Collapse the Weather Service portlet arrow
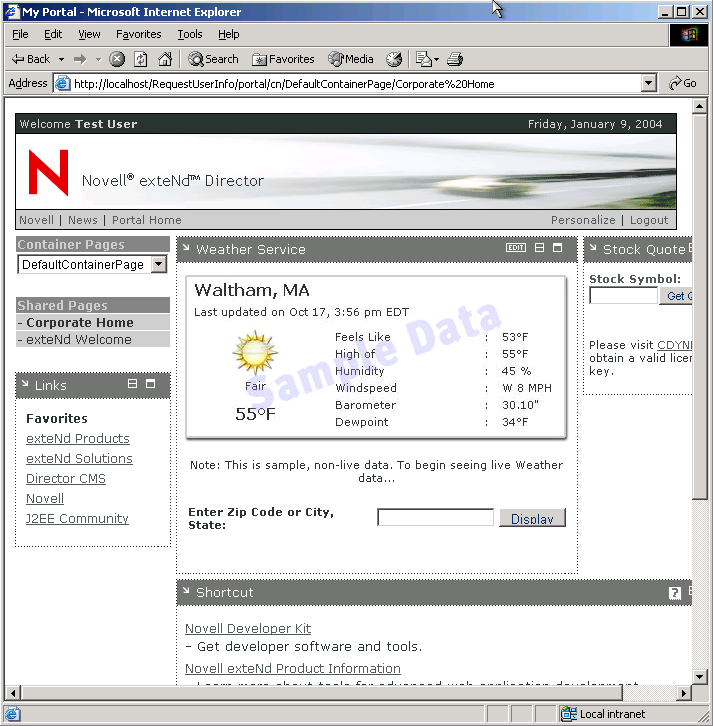Image resolution: width=713 pixels, height=726 pixels. coord(186,248)
